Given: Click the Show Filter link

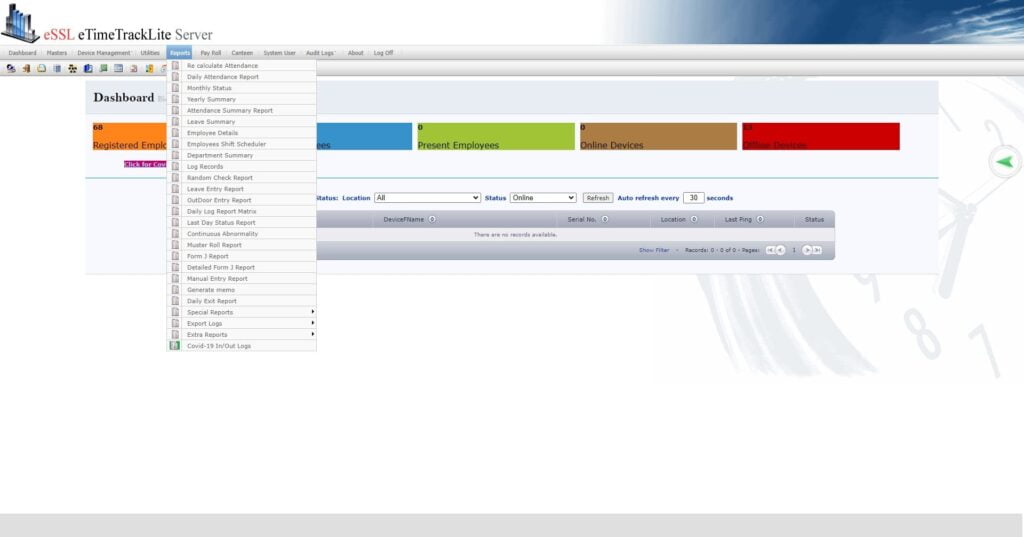Looking at the screenshot, I should pyautogui.click(x=654, y=250).
